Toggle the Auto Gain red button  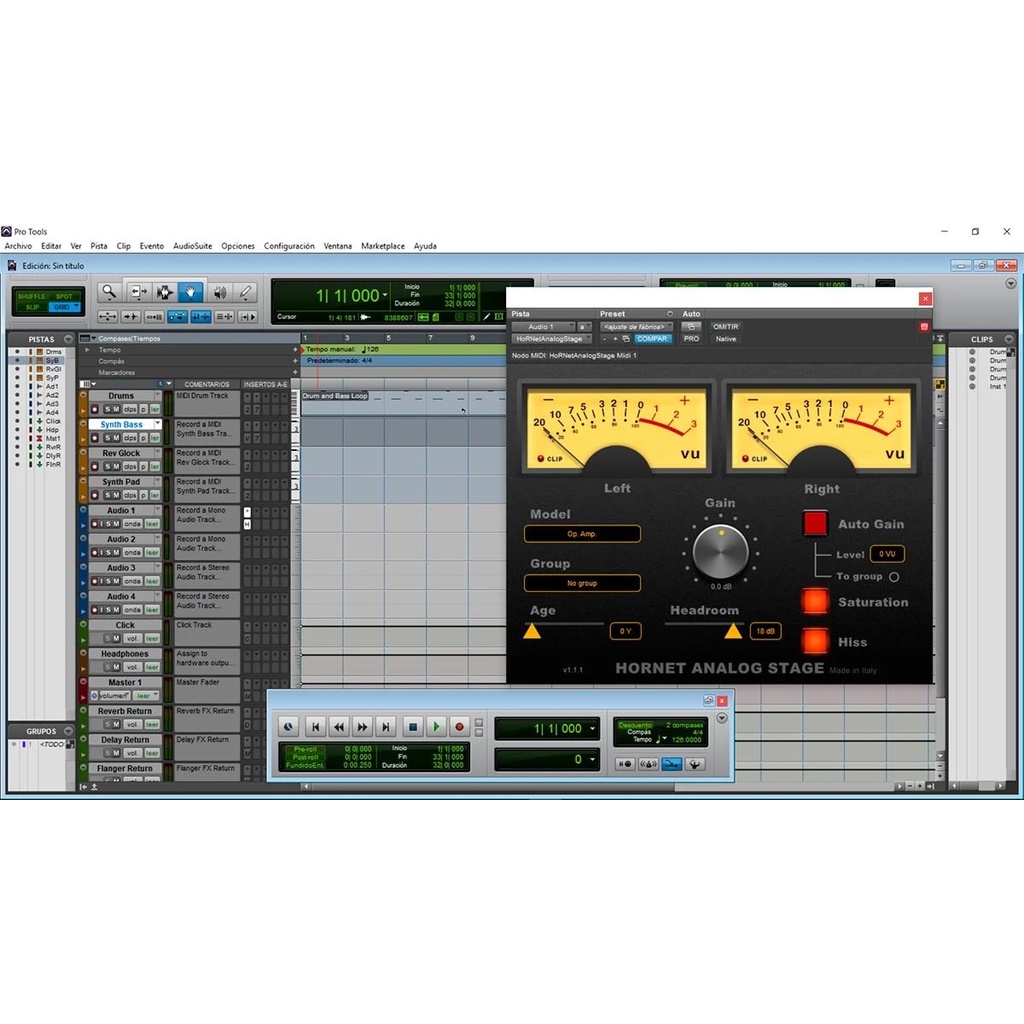point(814,524)
